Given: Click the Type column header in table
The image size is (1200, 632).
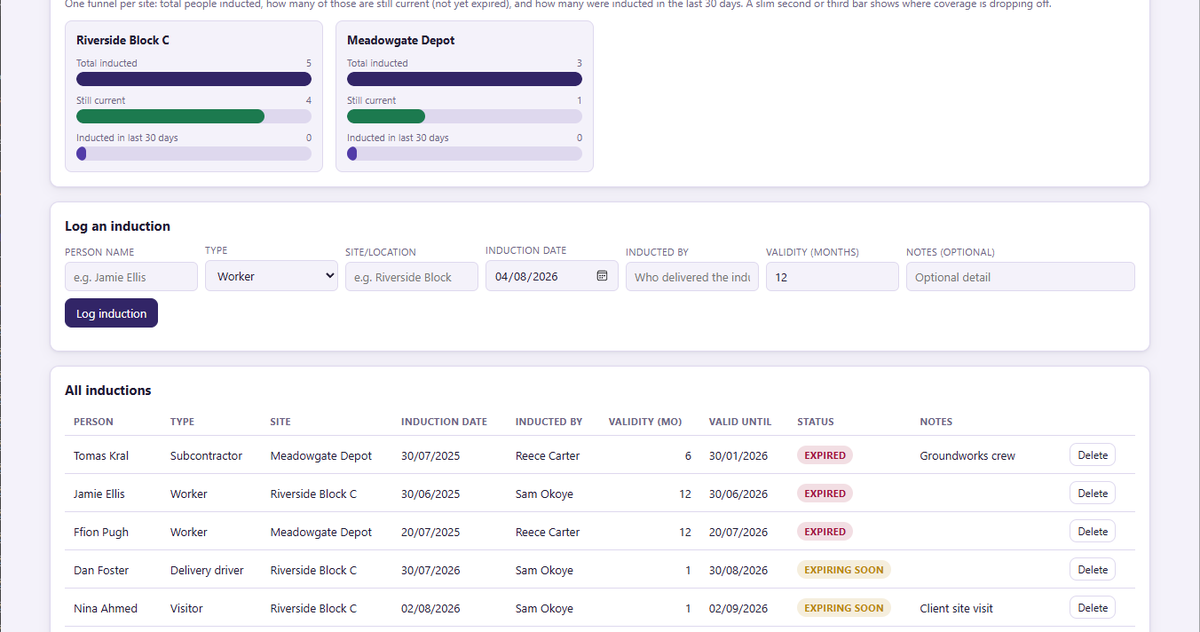Looking at the screenshot, I should 182,422.
